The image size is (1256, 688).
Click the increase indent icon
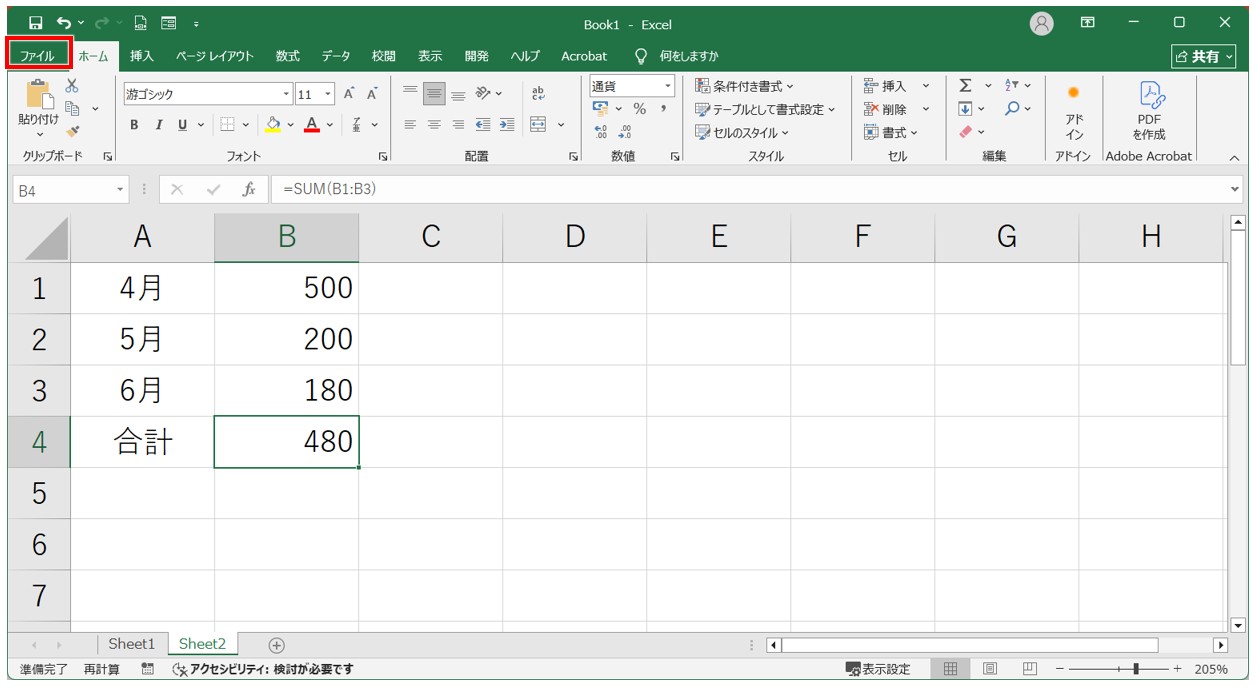click(507, 125)
